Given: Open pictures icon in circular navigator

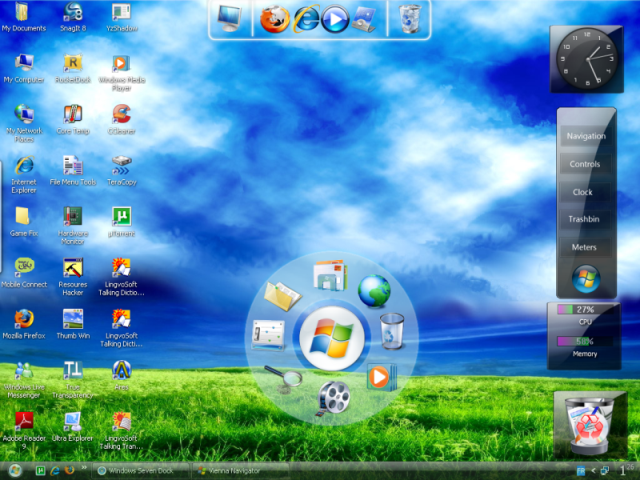Looking at the screenshot, I should (330, 276).
